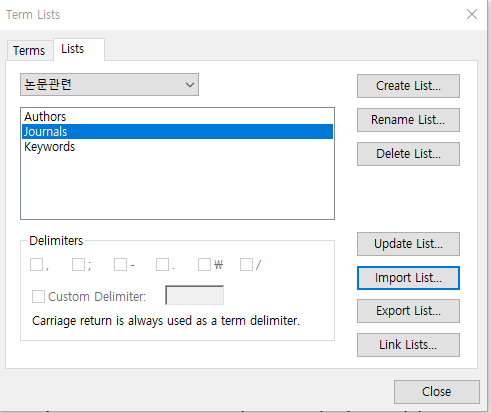Click the Import List button
Image resolution: width=491 pixels, height=413 pixels.
[x=408, y=278]
